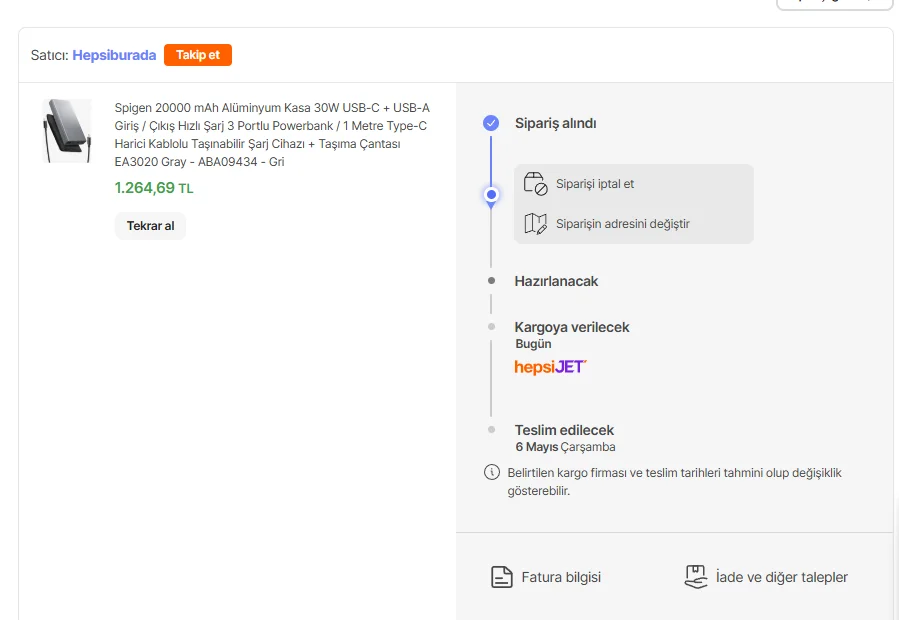Click the Teslim edilecek step dot
The width and height of the screenshot is (899, 620).
491,429
